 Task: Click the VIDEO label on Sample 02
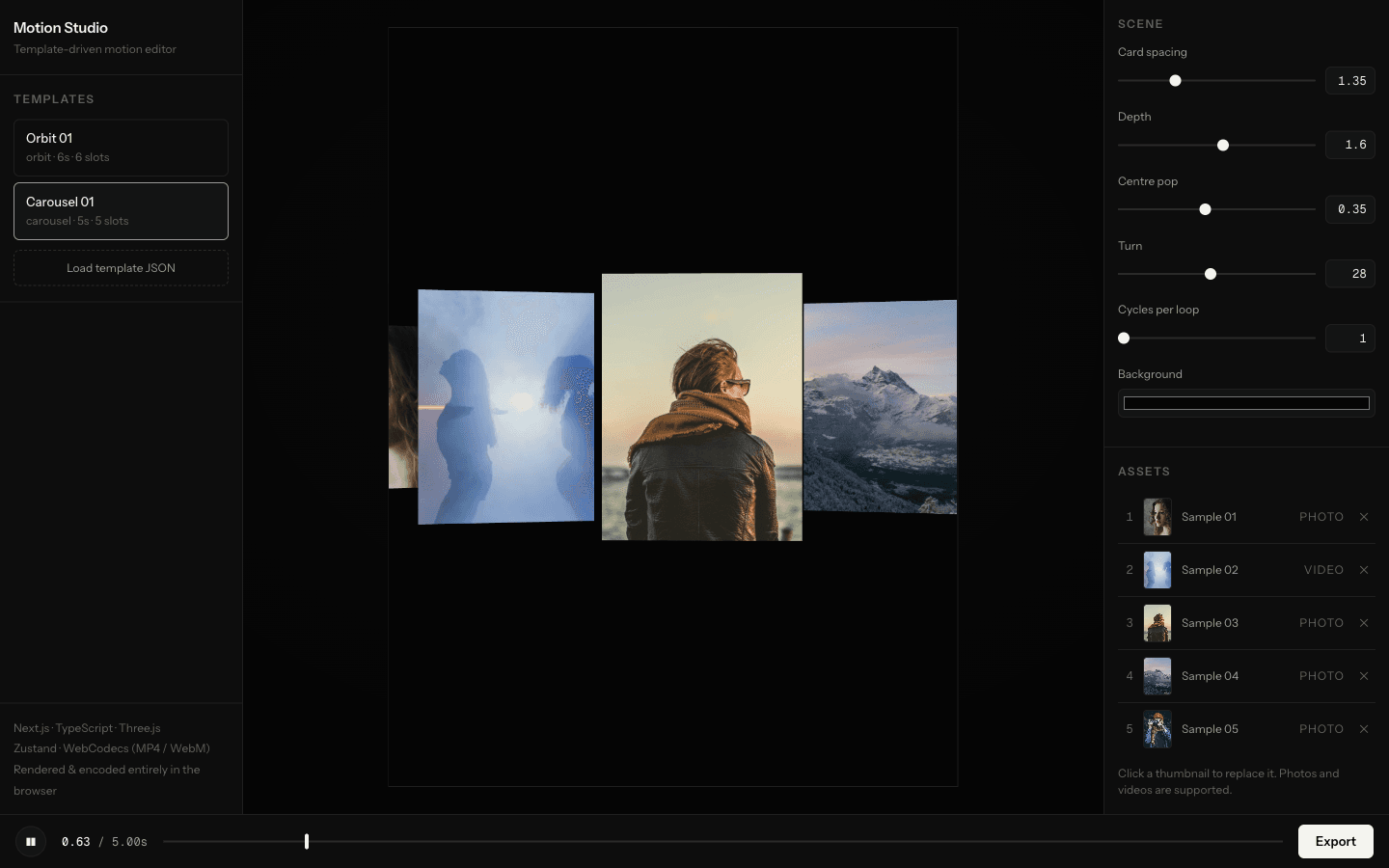[x=1323, y=570]
